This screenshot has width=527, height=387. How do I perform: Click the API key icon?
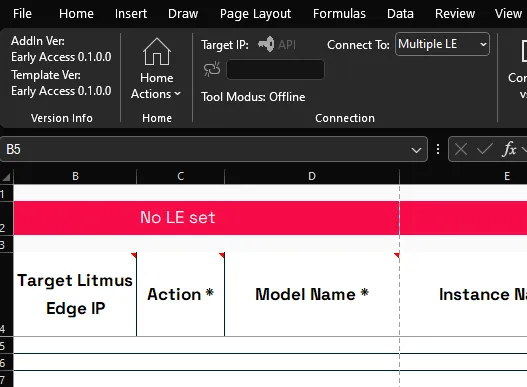[266, 44]
